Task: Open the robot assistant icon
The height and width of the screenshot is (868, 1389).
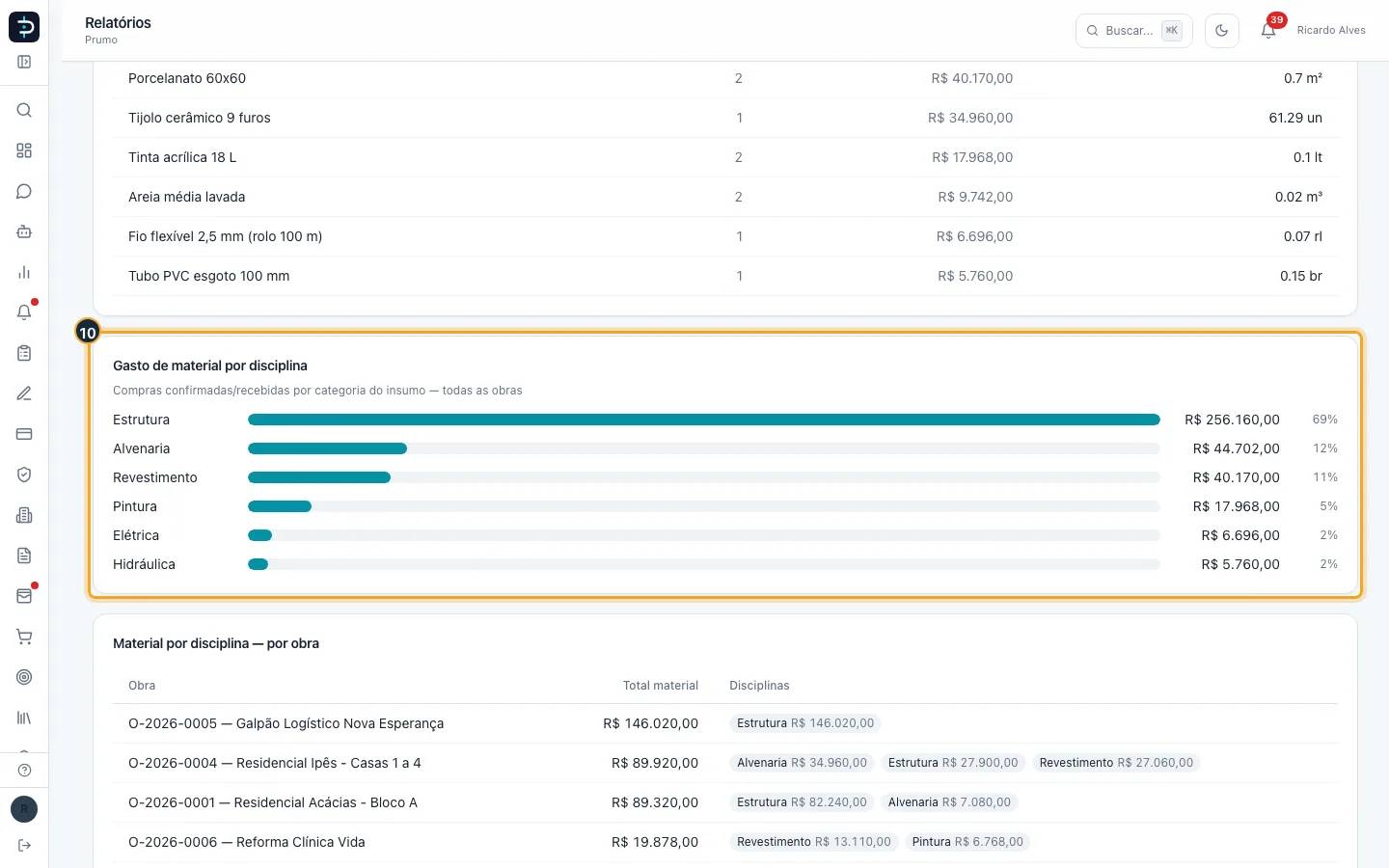Action: point(24,231)
